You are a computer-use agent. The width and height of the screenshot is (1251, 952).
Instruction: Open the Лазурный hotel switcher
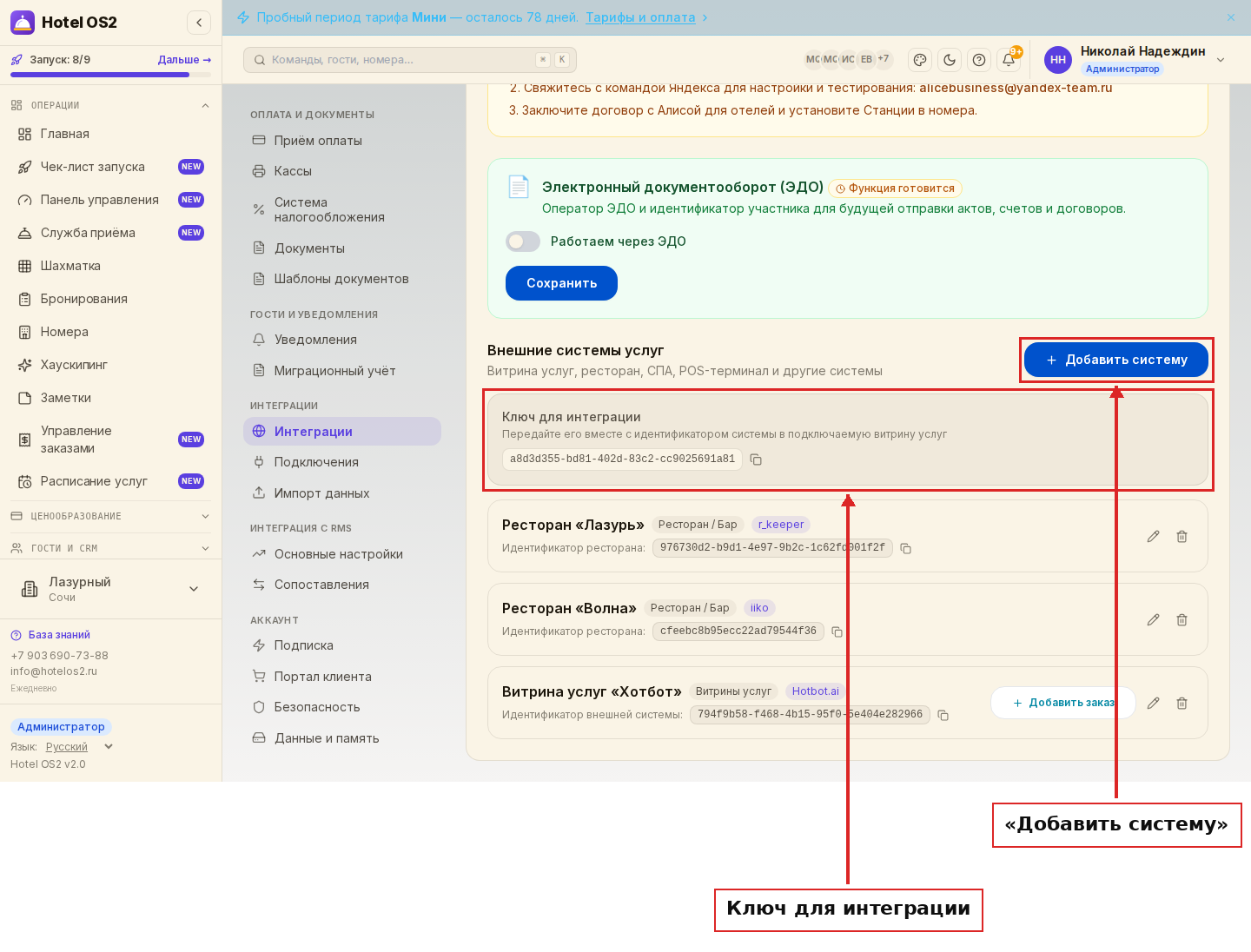(x=110, y=589)
